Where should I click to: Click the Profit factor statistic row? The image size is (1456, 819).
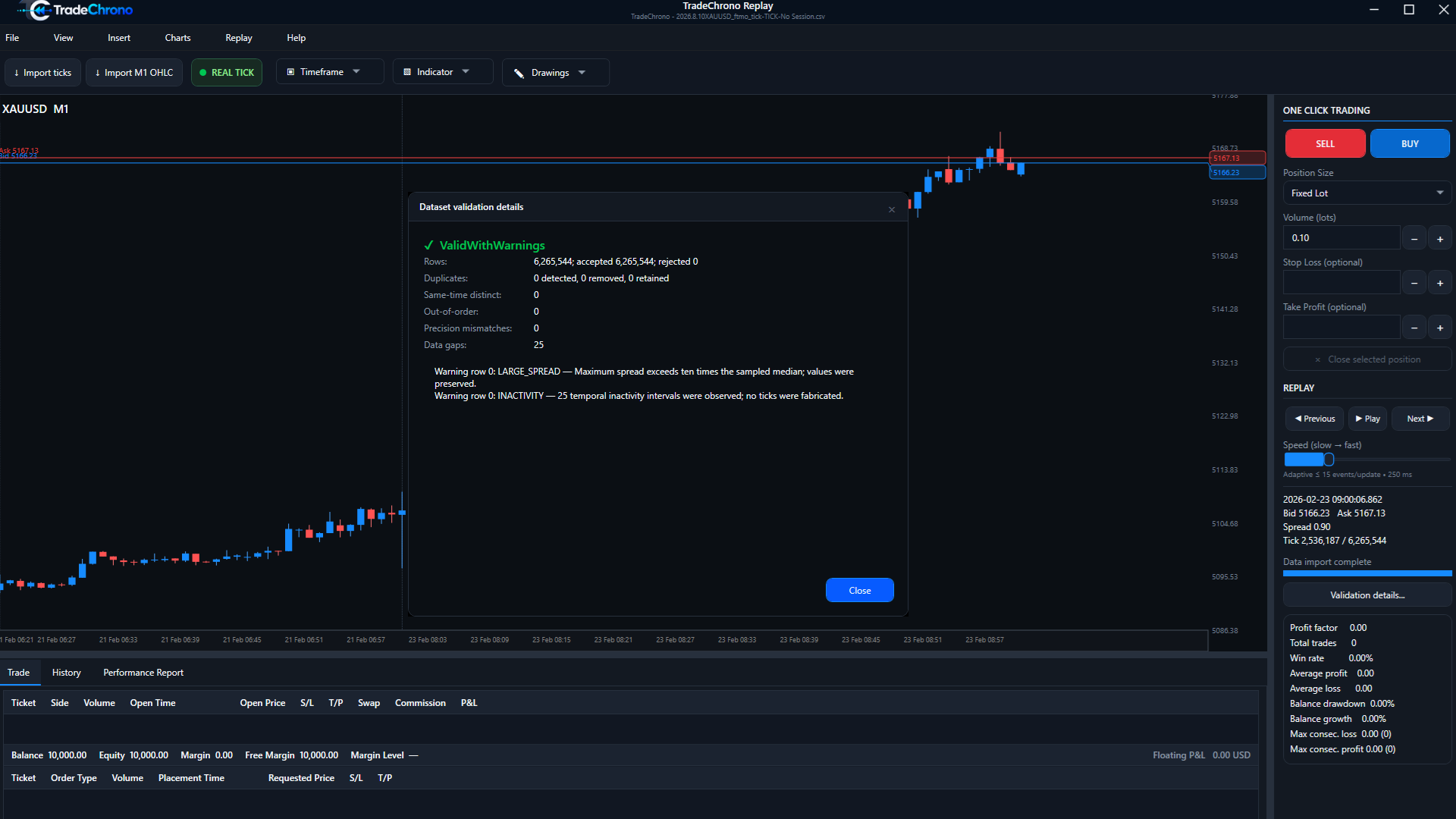[x=1328, y=628]
